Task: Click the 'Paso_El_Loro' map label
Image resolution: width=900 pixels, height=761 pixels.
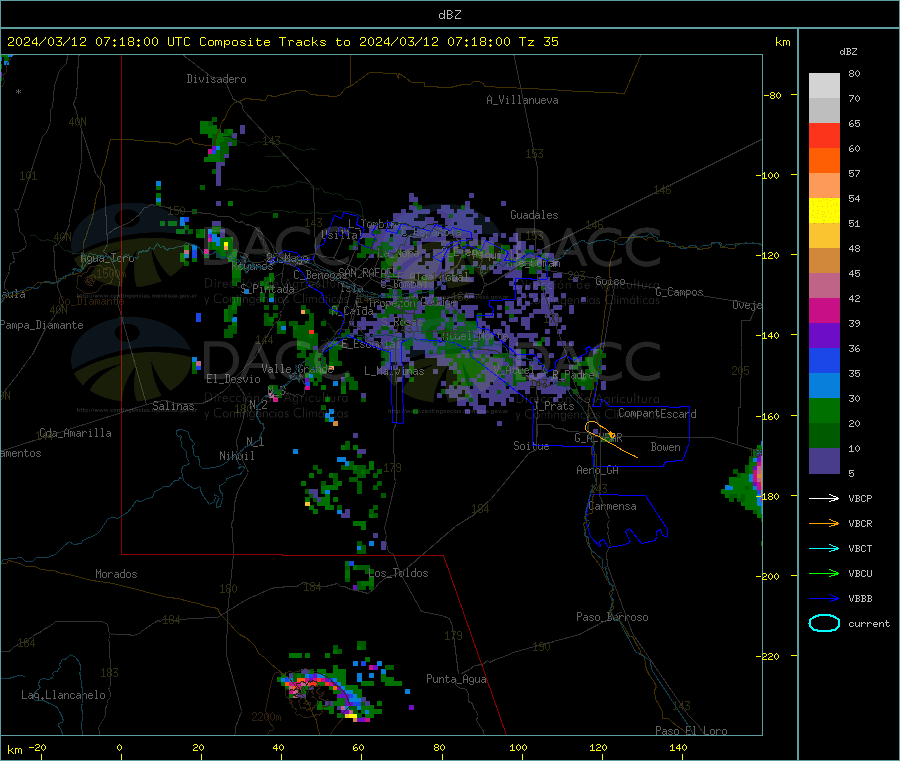Action: click(691, 731)
